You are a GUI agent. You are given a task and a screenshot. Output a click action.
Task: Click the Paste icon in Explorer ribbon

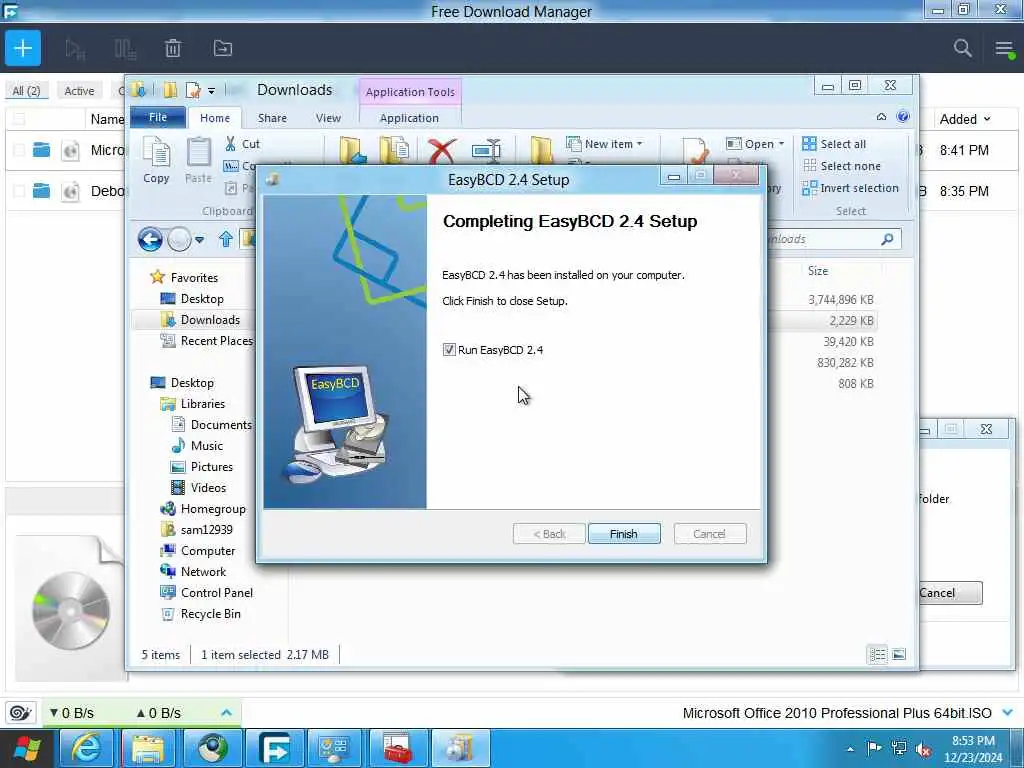(x=199, y=160)
